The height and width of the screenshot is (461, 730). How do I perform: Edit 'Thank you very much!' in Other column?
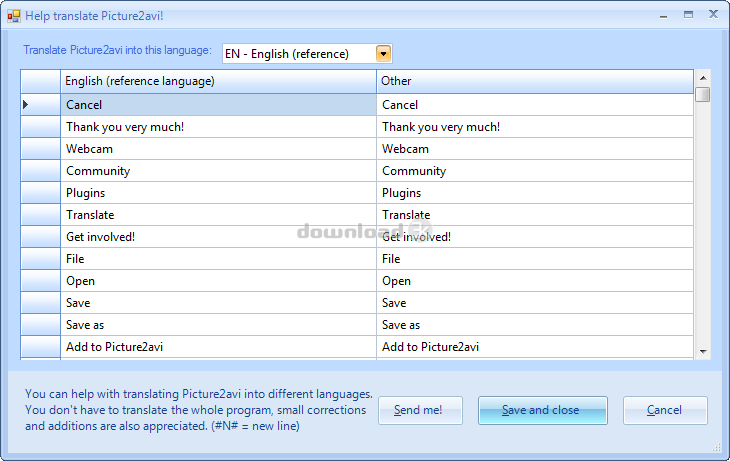(x=534, y=127)
